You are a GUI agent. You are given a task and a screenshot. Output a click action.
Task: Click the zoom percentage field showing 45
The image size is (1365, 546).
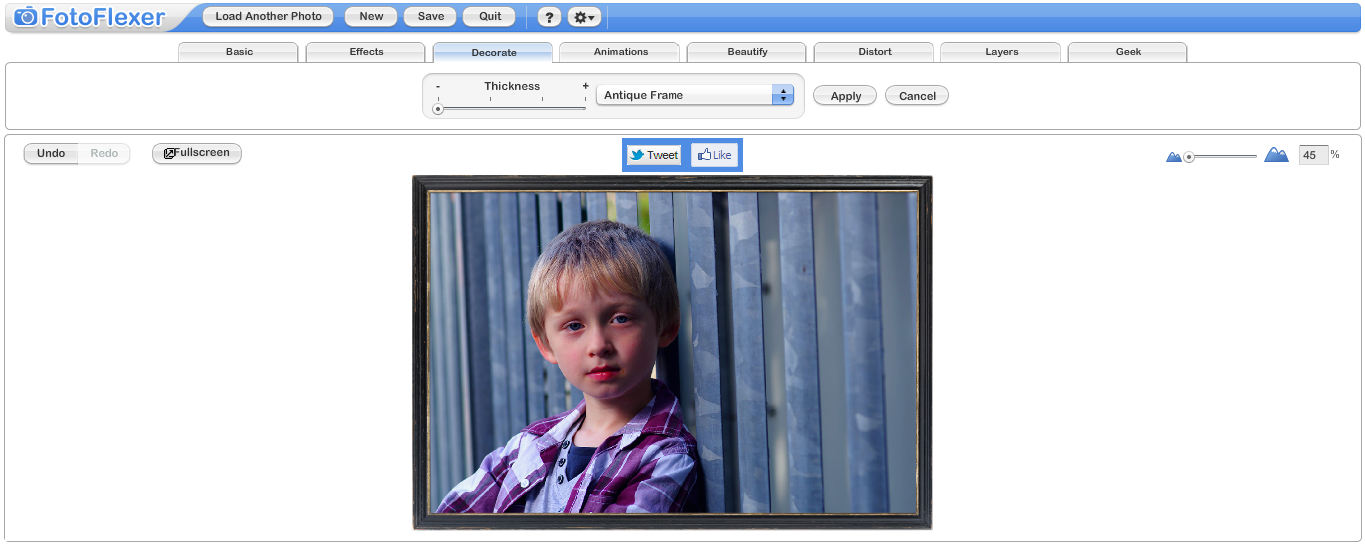1313,155
